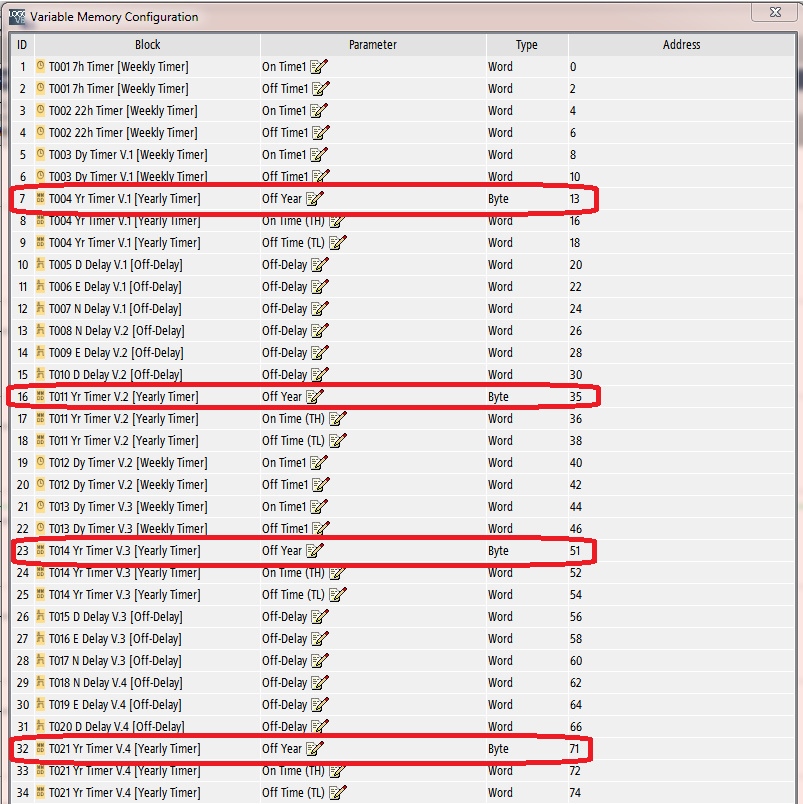Sort by the Block column header
This screenshot has height=804, width=803.
pyautogui.click(x=147, y=45)
